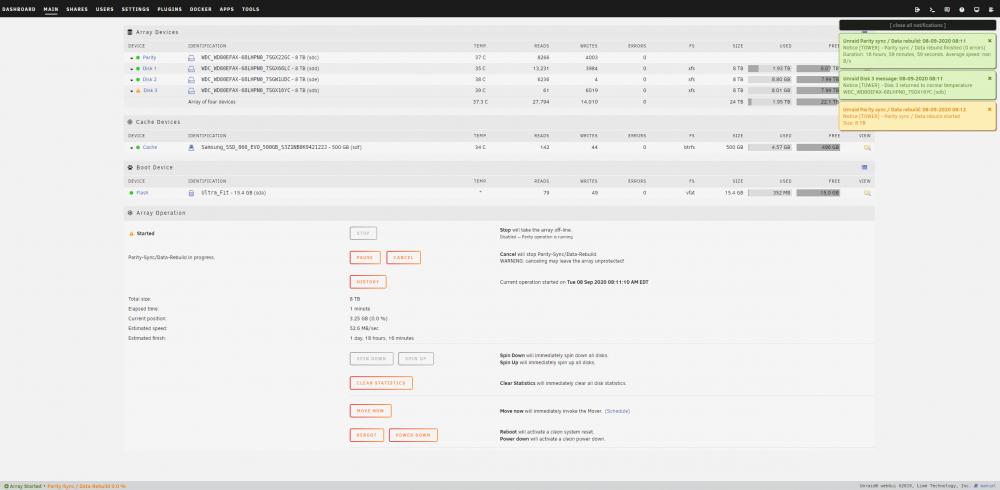Viewport: 1000px width, 490px height.
Task: Dismiss the Disk 3 temperature notification
Action: click(x=990, y=78)
